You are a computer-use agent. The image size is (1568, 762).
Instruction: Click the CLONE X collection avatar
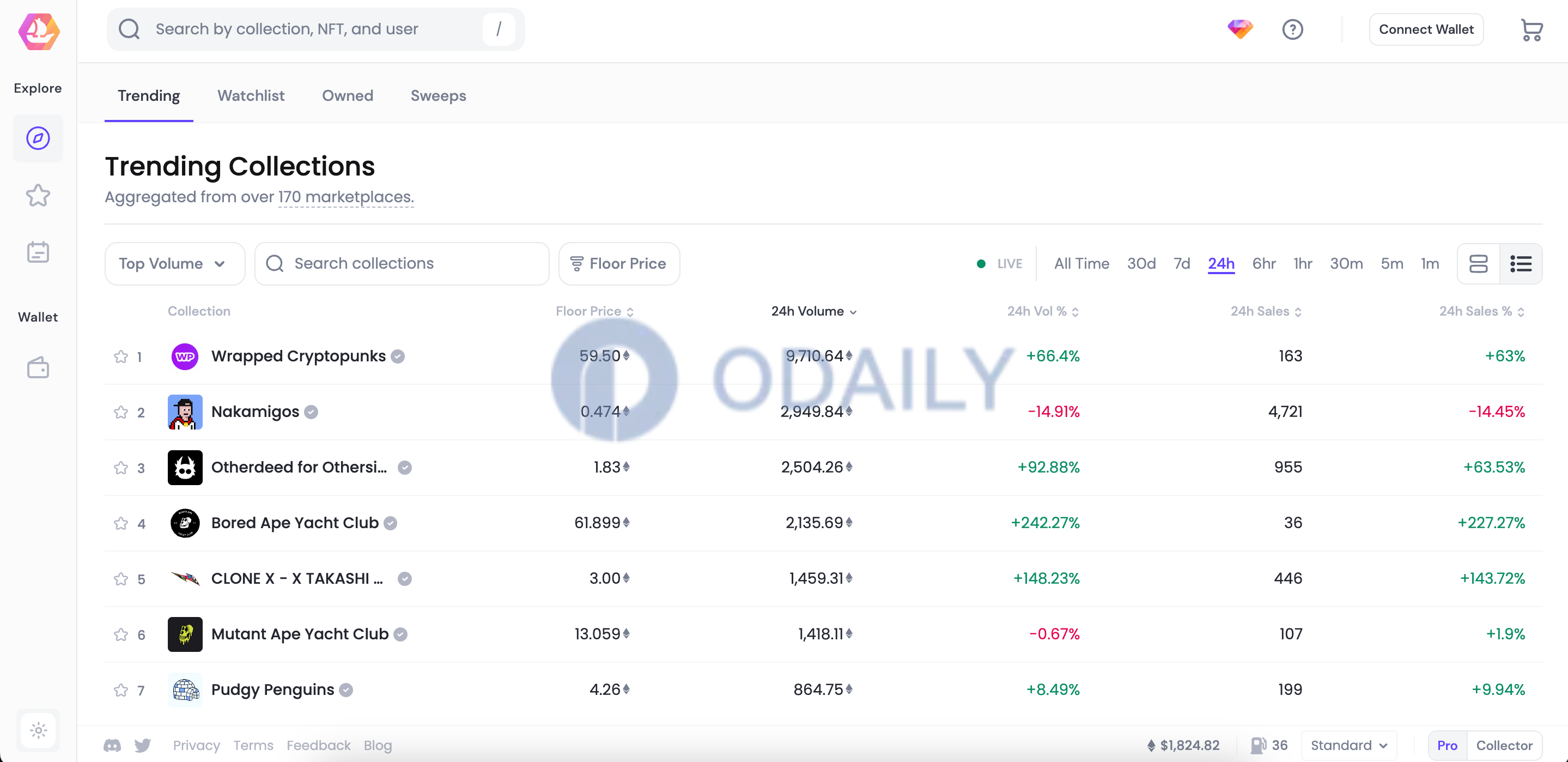tap(185, 578)
